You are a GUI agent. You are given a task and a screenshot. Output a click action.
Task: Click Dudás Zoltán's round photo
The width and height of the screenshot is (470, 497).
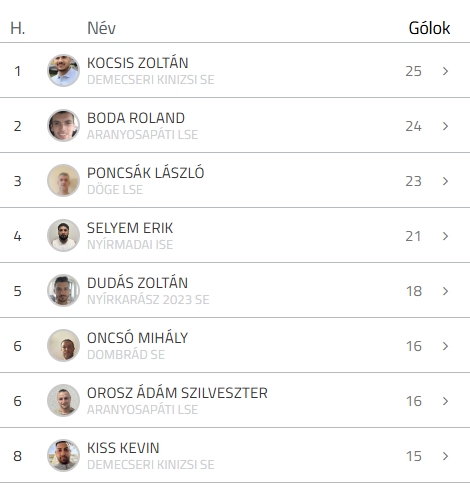pos(63,291)
